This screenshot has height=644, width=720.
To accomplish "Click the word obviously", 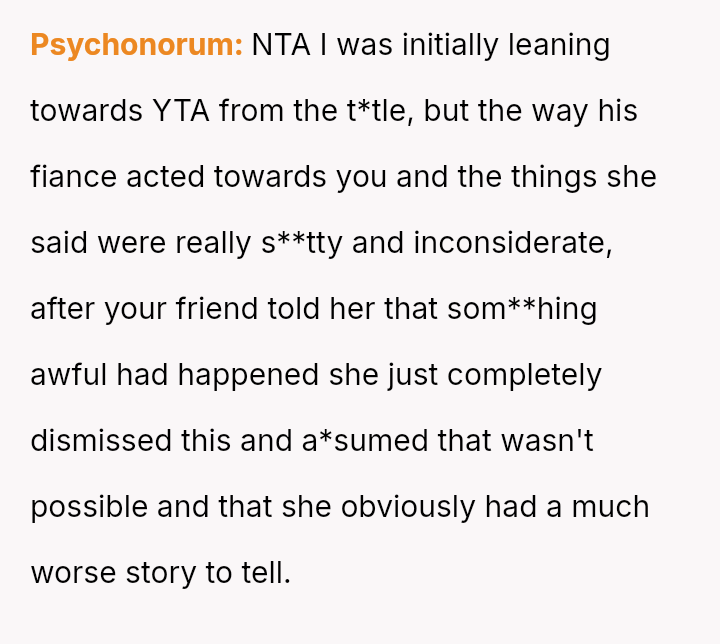I will click(408, 507).
